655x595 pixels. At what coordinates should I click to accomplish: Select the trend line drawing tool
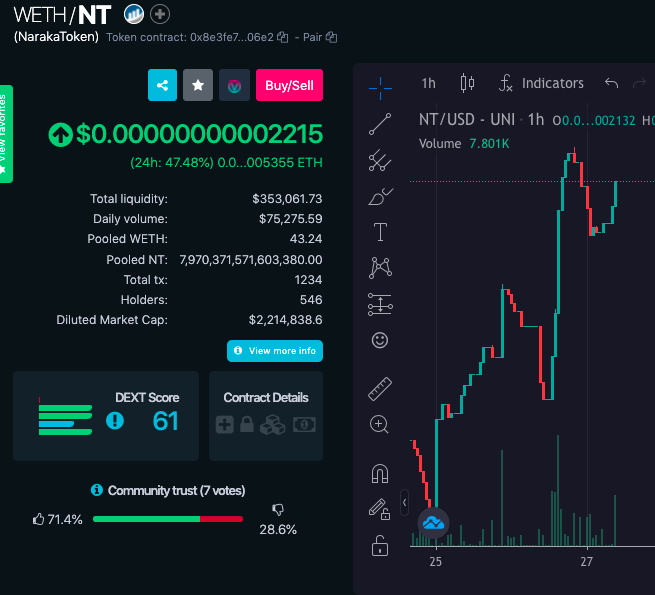point(380,124)
